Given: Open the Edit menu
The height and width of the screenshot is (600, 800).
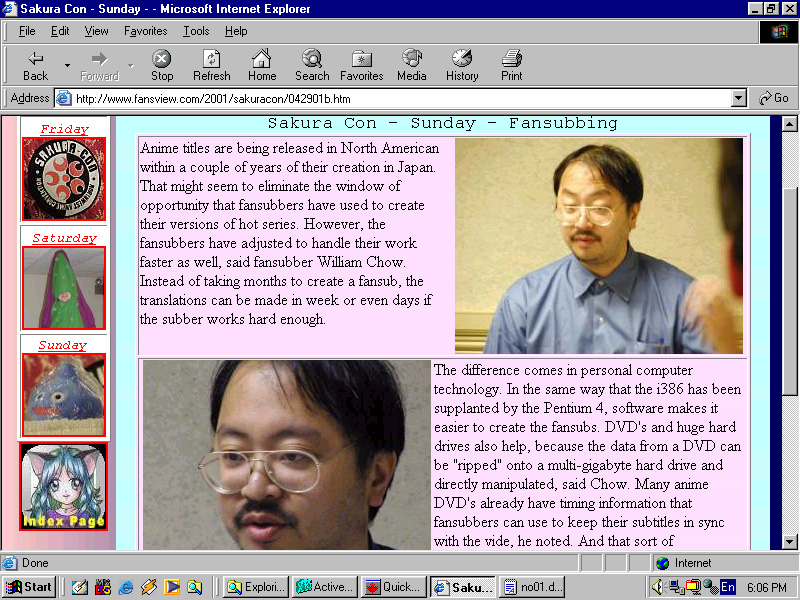Looking at the screenshot, I should pos(60,31).
